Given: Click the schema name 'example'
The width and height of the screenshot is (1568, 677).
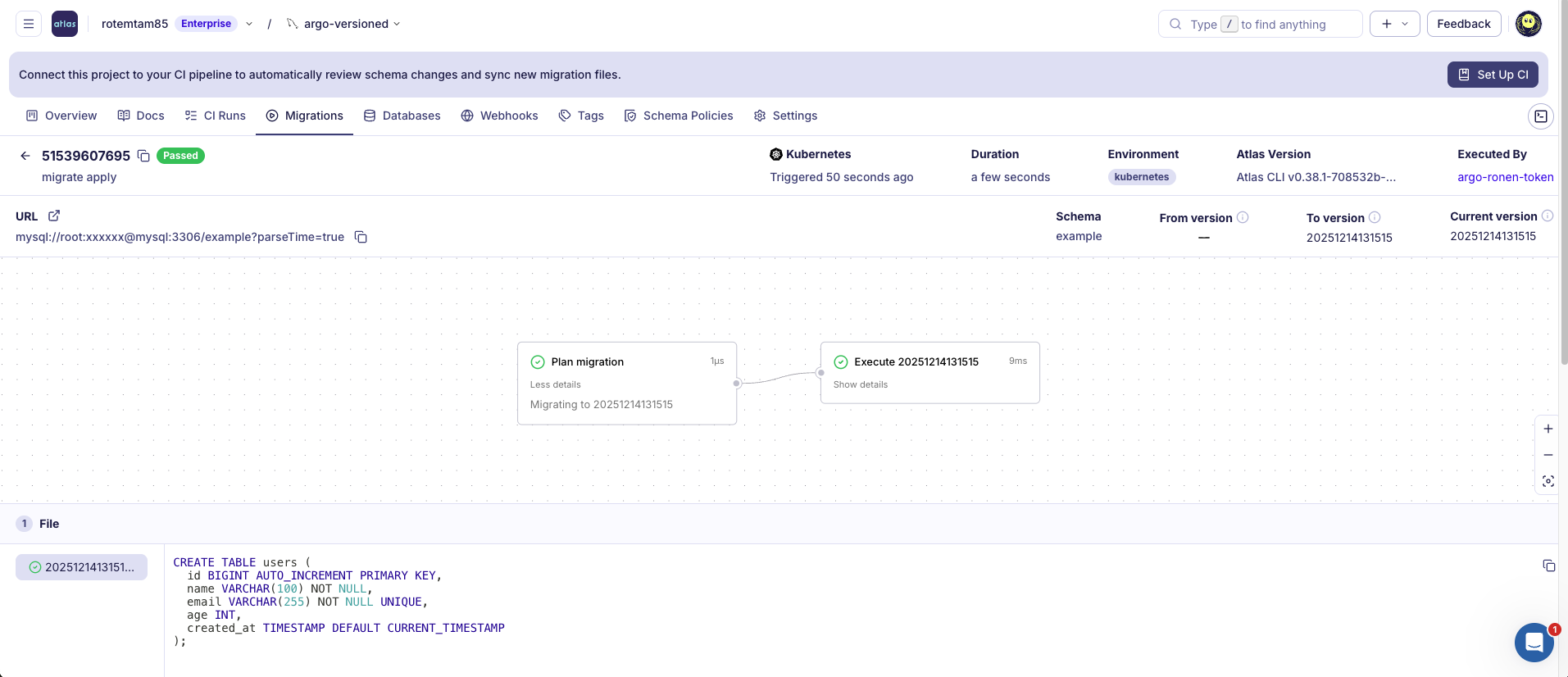Looking at the screenshot, I should pos(1079,236).
